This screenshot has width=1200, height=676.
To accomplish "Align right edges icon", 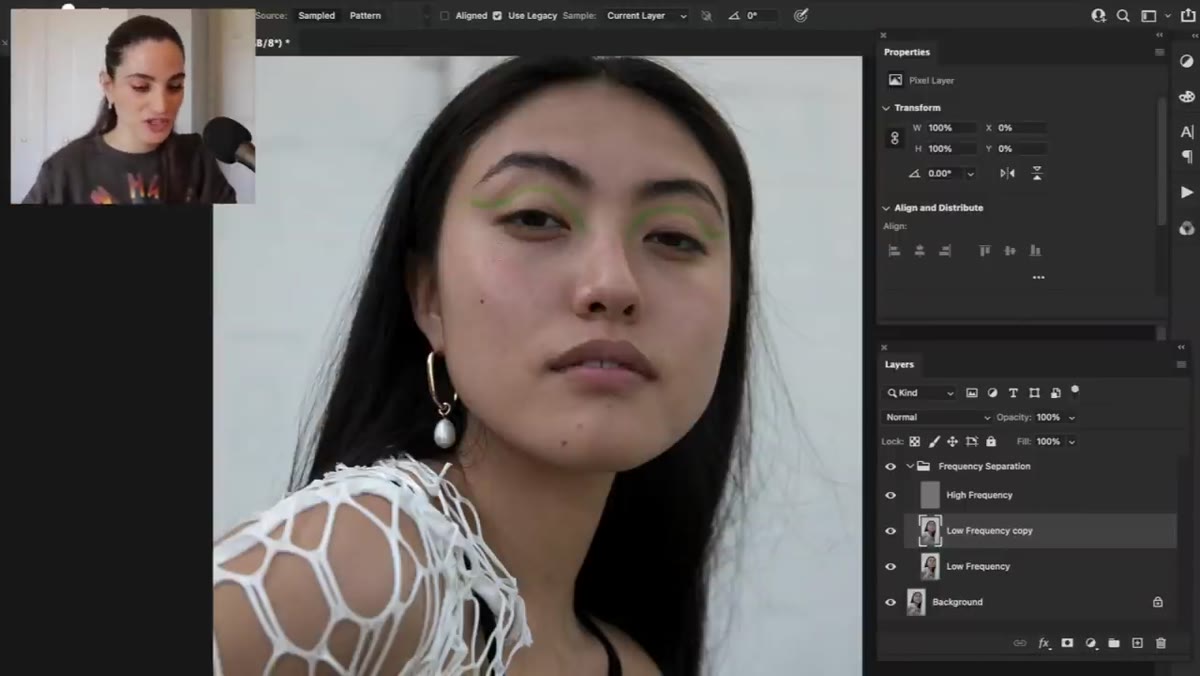I will click(x=945, y=250).
